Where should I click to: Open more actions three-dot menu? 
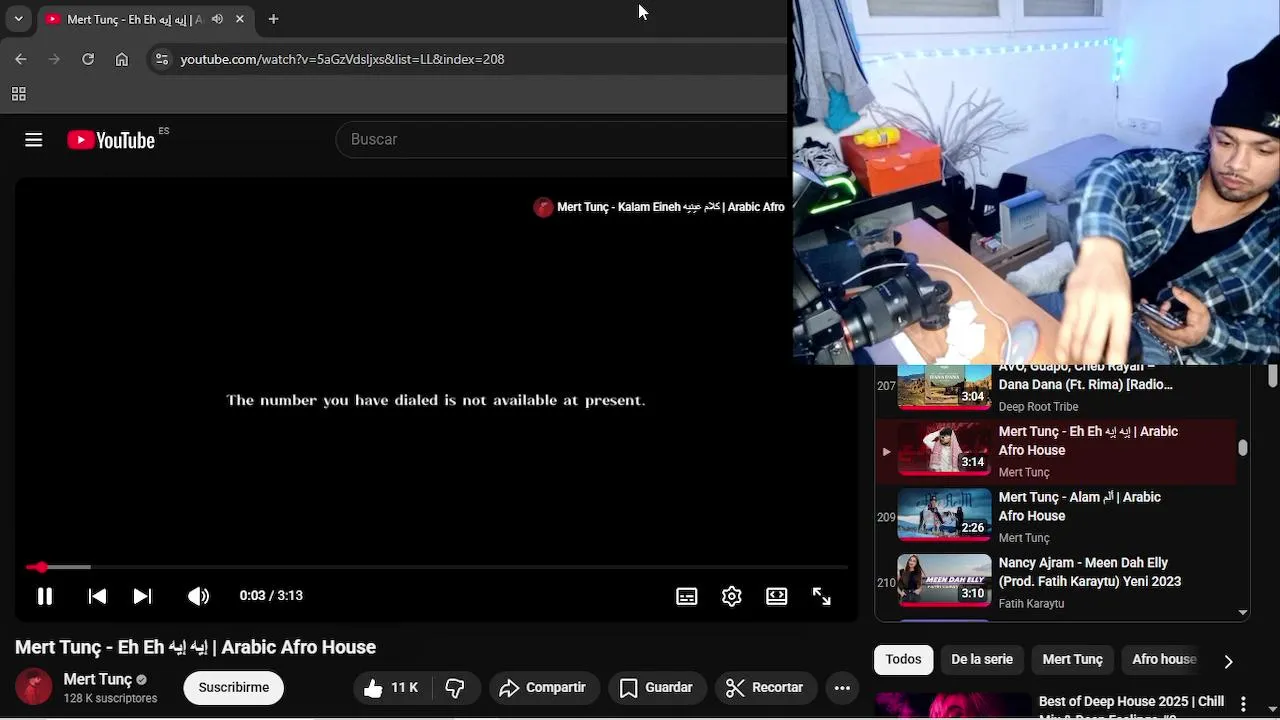(x=842, y=688)
